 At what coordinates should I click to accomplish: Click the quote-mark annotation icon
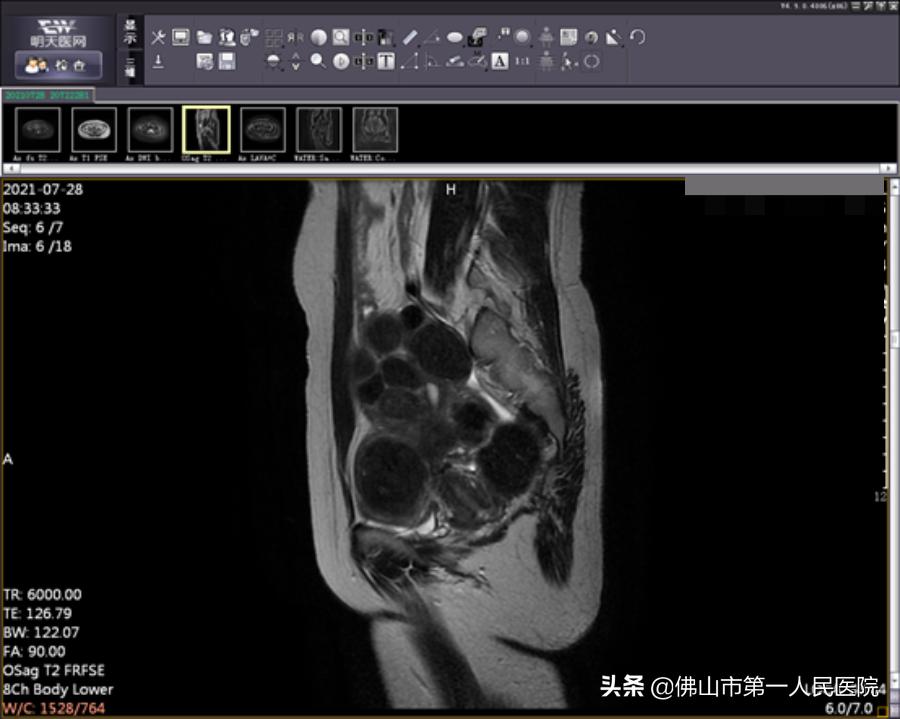click(x=503, y=34)
